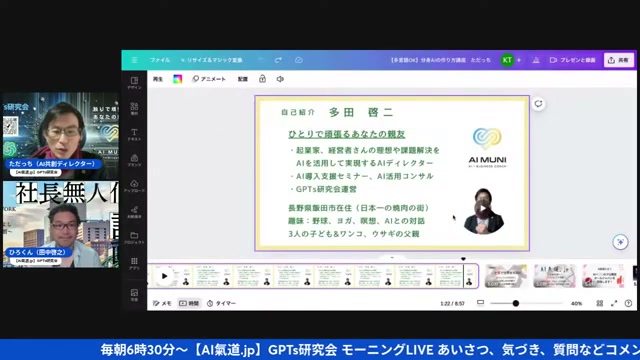Select the heading 多田 啓二 on the slide

[361, 112]
